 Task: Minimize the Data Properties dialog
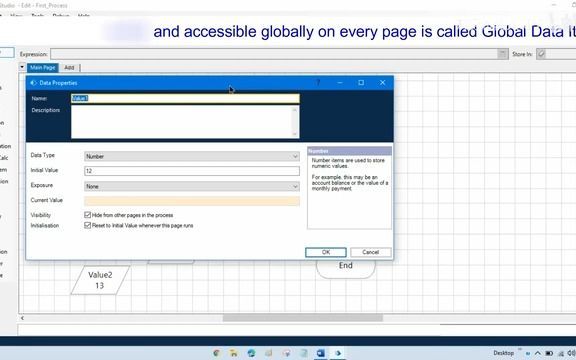[x=340, y=83]
